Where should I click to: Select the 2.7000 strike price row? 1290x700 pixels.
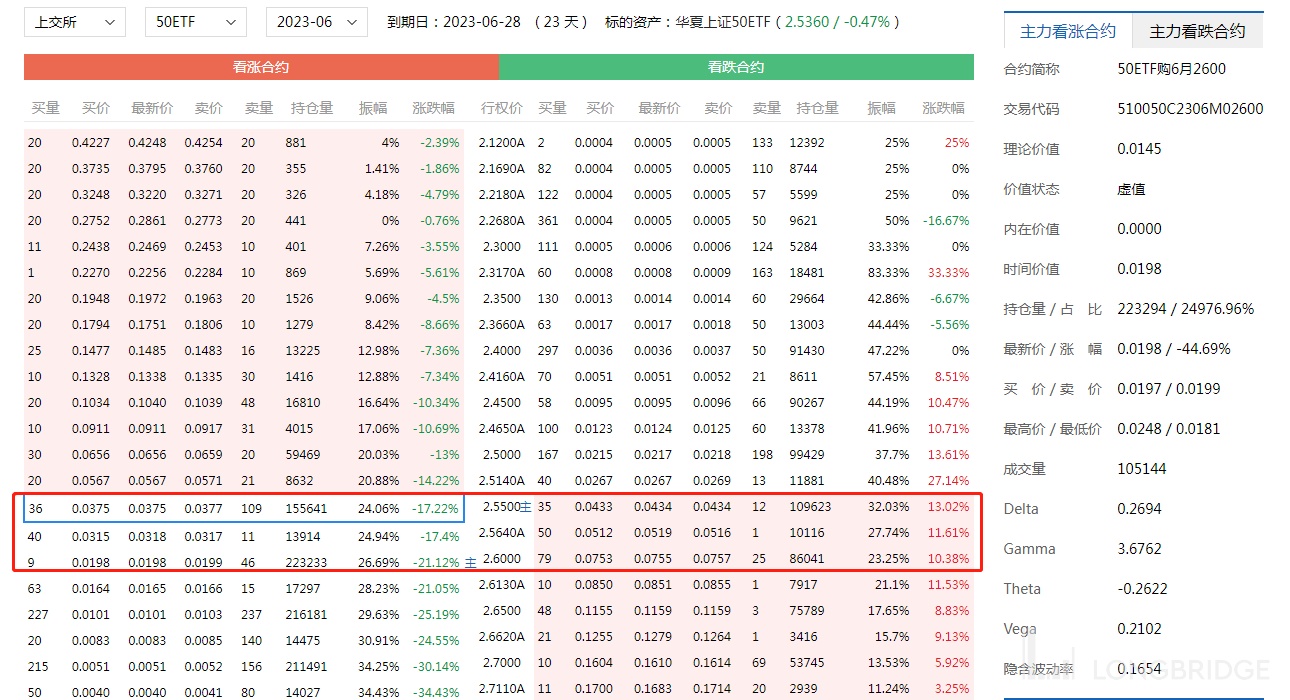click(501, 663)
